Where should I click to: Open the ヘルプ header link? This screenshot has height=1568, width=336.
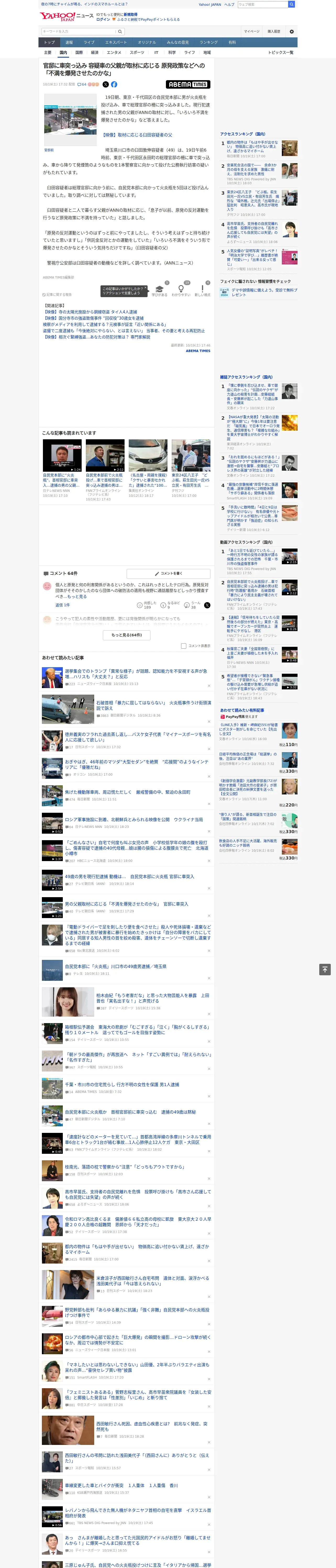(229, 4)
